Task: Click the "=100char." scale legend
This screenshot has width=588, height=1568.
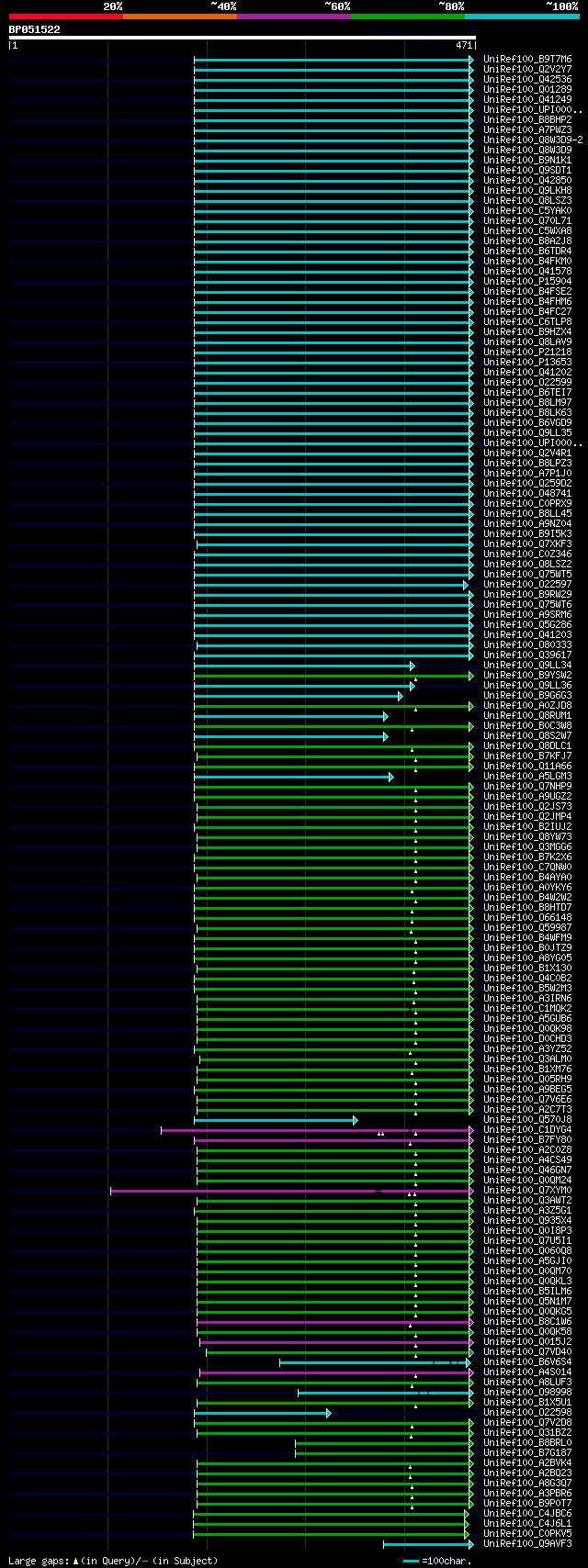Action: click(x=437, y=1561)
